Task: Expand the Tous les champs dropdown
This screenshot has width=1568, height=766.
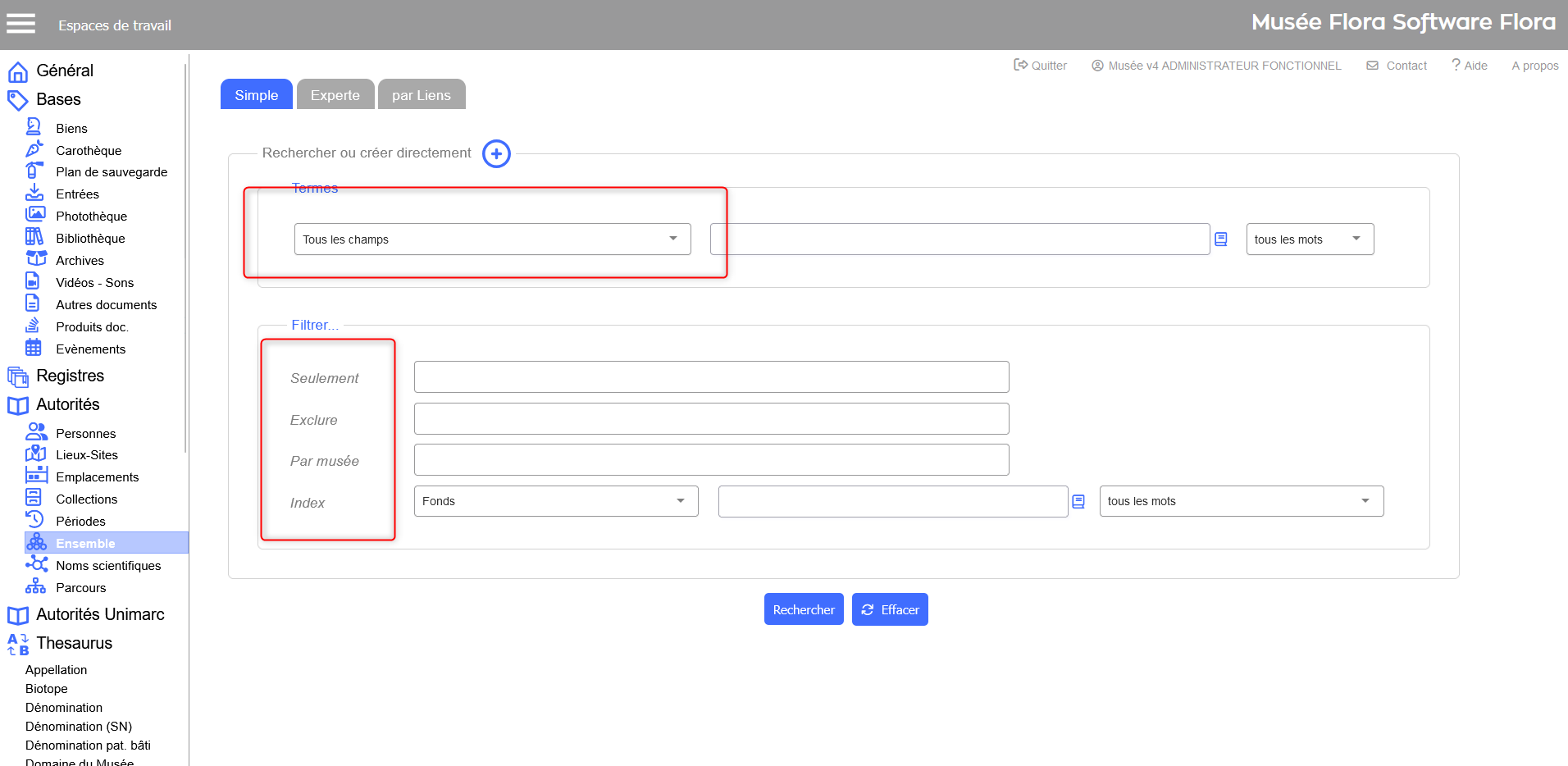Action: point(492,239)
